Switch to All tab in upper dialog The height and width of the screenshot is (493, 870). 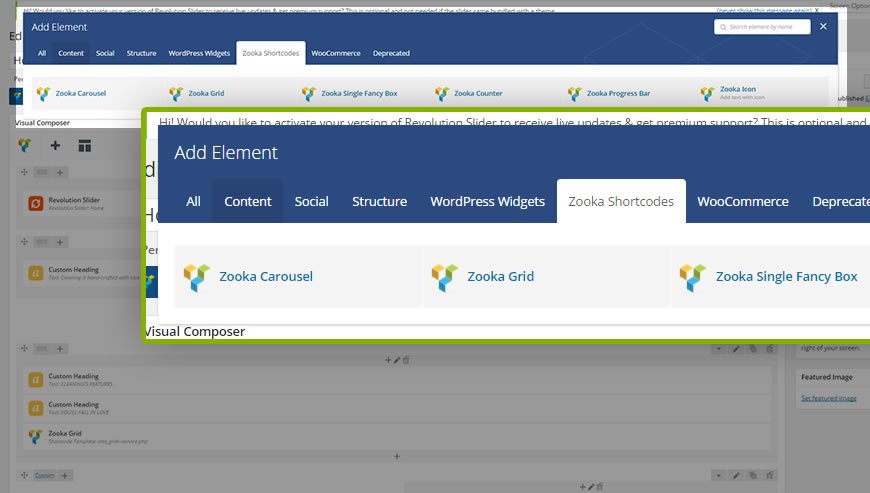click(x=42, y=53)
